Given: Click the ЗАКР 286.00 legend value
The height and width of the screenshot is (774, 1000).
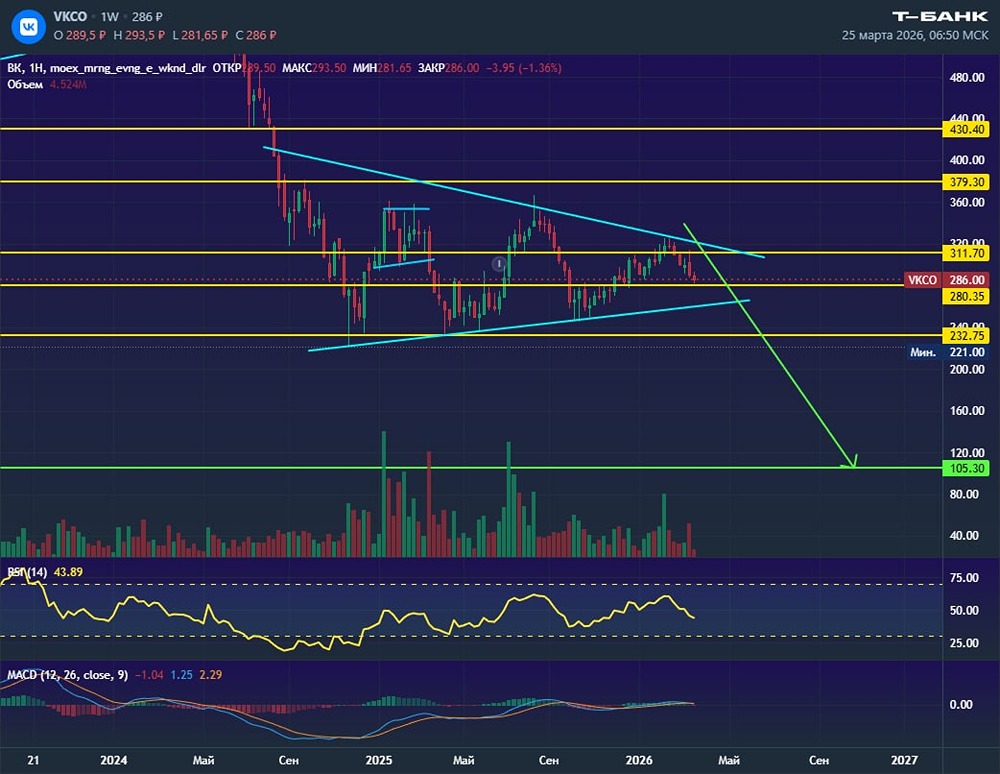Looking at the screenshot, I should pos(448,68).
